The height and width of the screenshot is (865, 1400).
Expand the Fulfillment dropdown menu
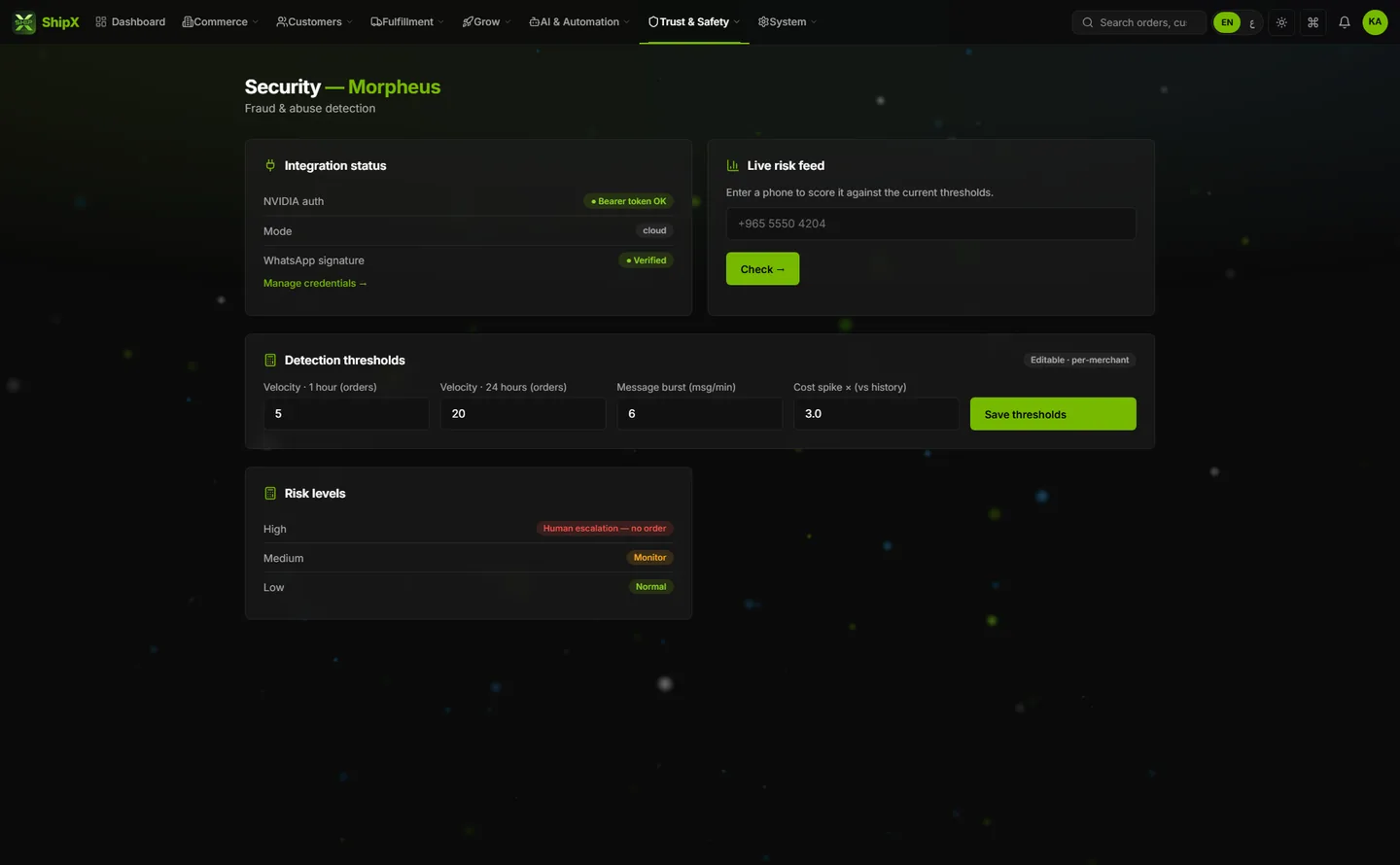point(407,22)
